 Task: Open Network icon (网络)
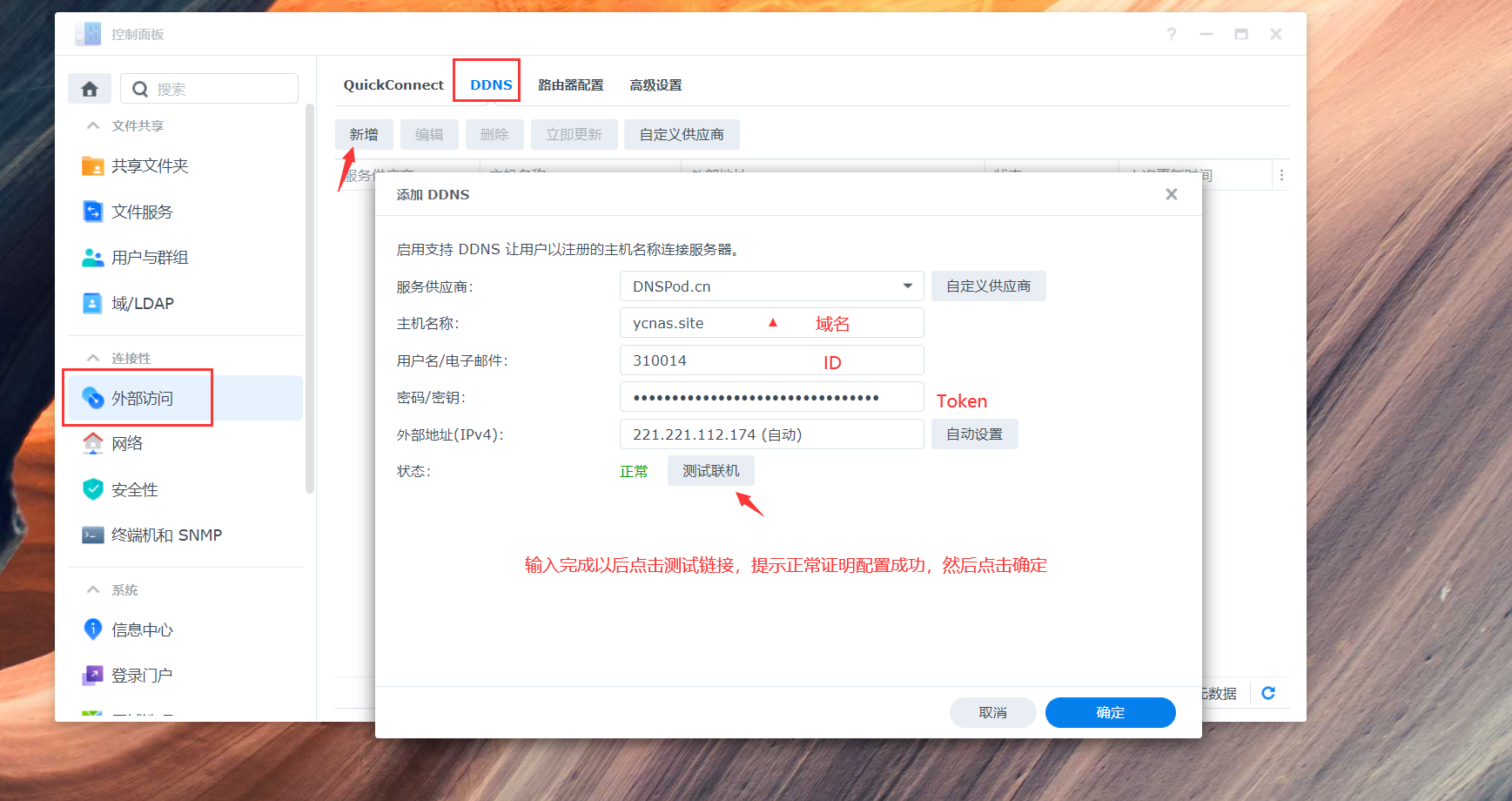click(x=93, y=443)
